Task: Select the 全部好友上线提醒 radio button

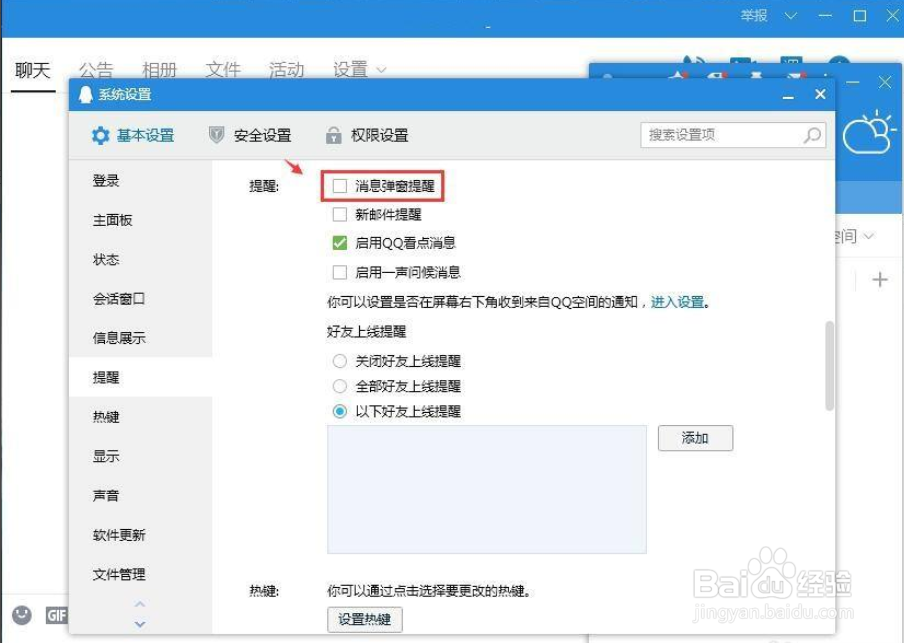Action: tap(338, 386)
